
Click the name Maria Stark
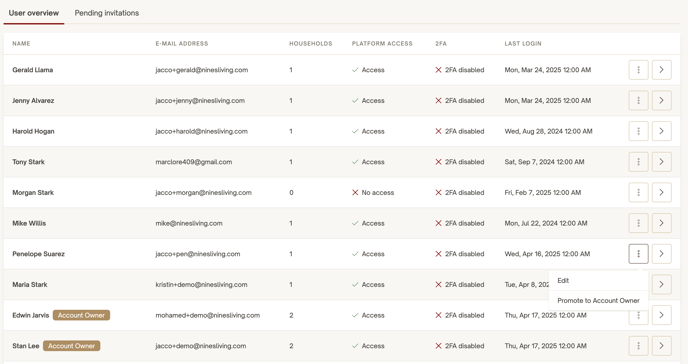point(29,285)
